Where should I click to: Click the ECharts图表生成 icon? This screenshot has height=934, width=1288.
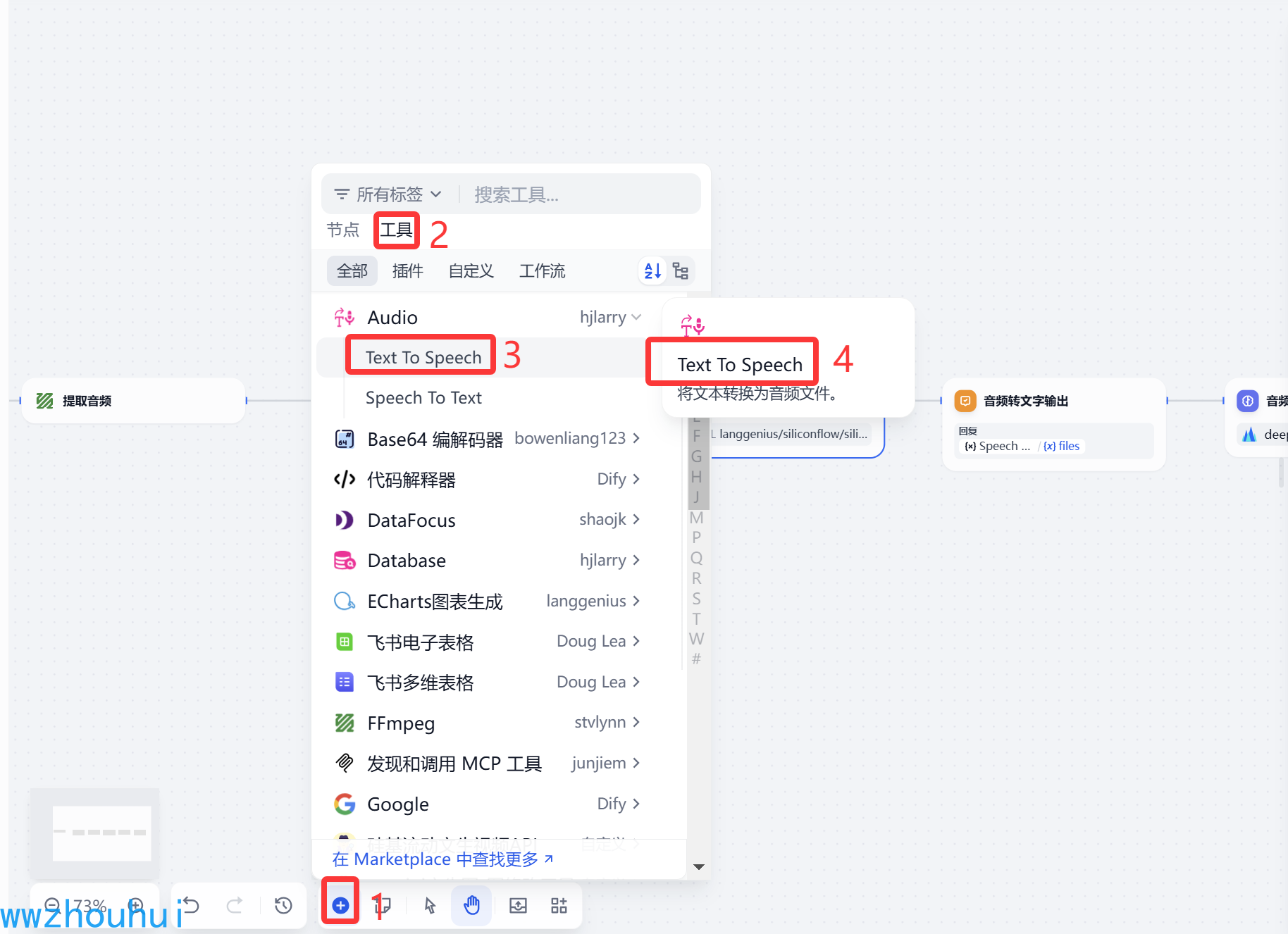(344, 601)
